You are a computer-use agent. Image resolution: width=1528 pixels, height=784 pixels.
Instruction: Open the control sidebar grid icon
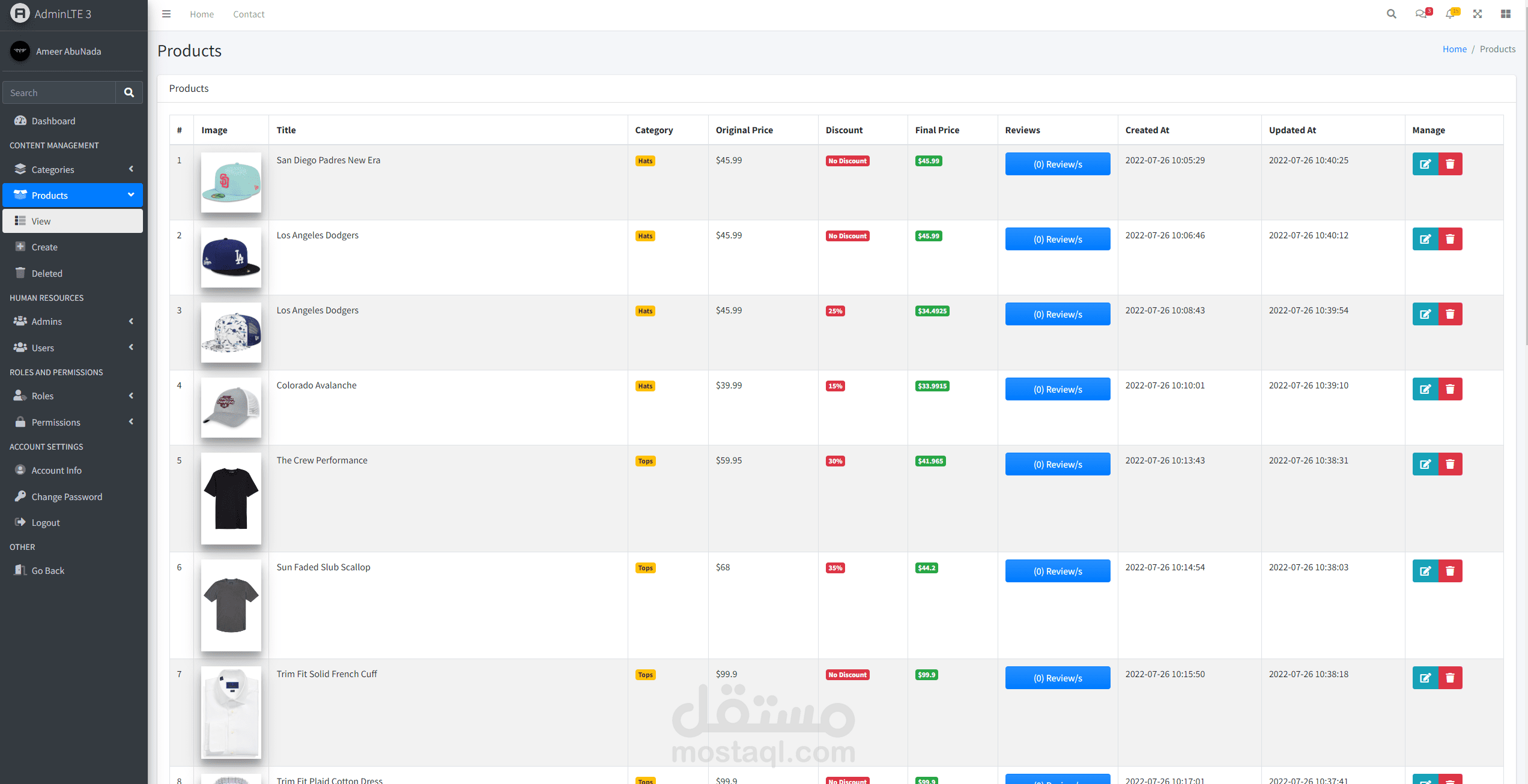(x=1506, y=14)
